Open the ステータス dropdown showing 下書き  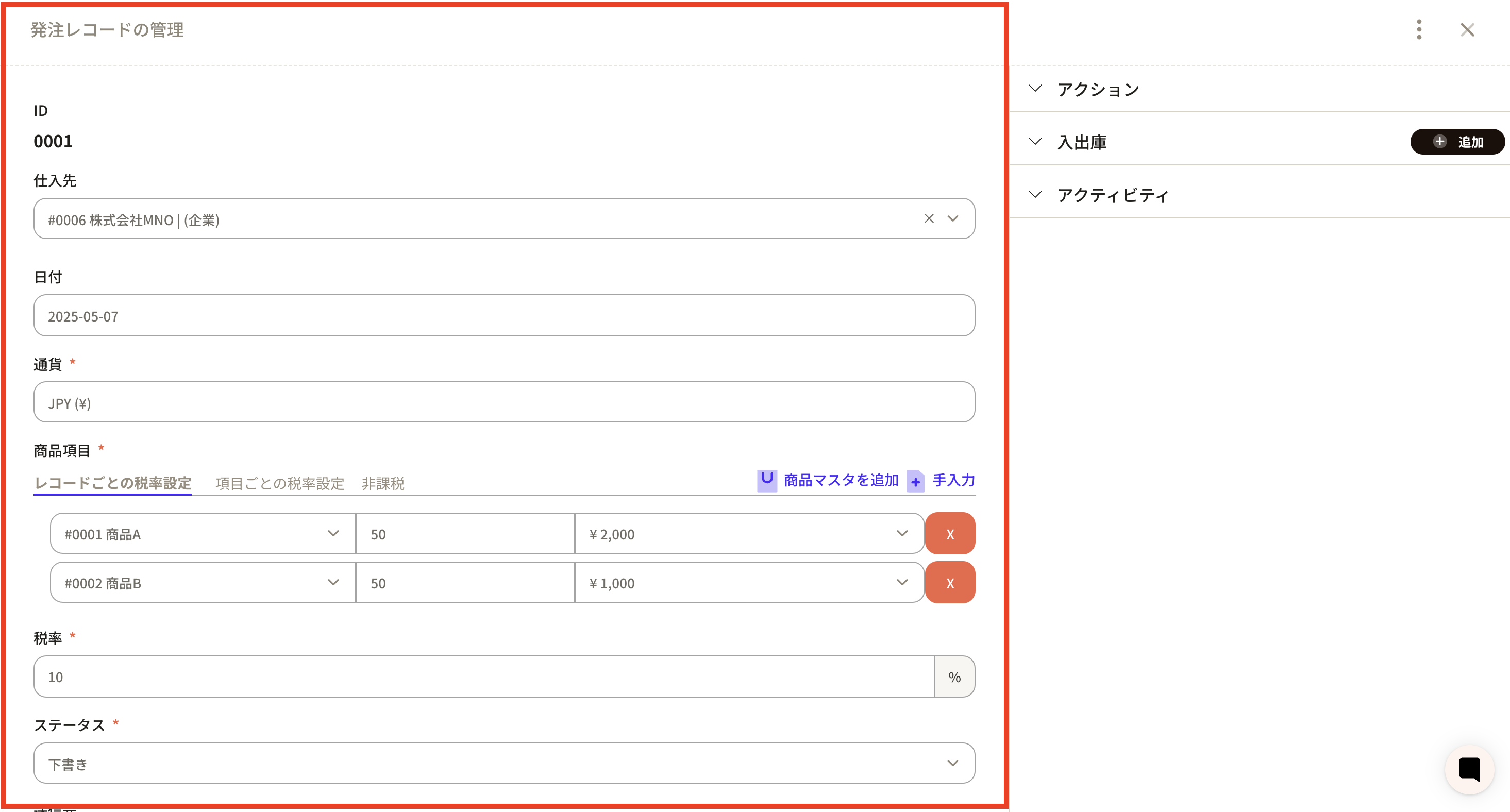click(x=952, y=764)
